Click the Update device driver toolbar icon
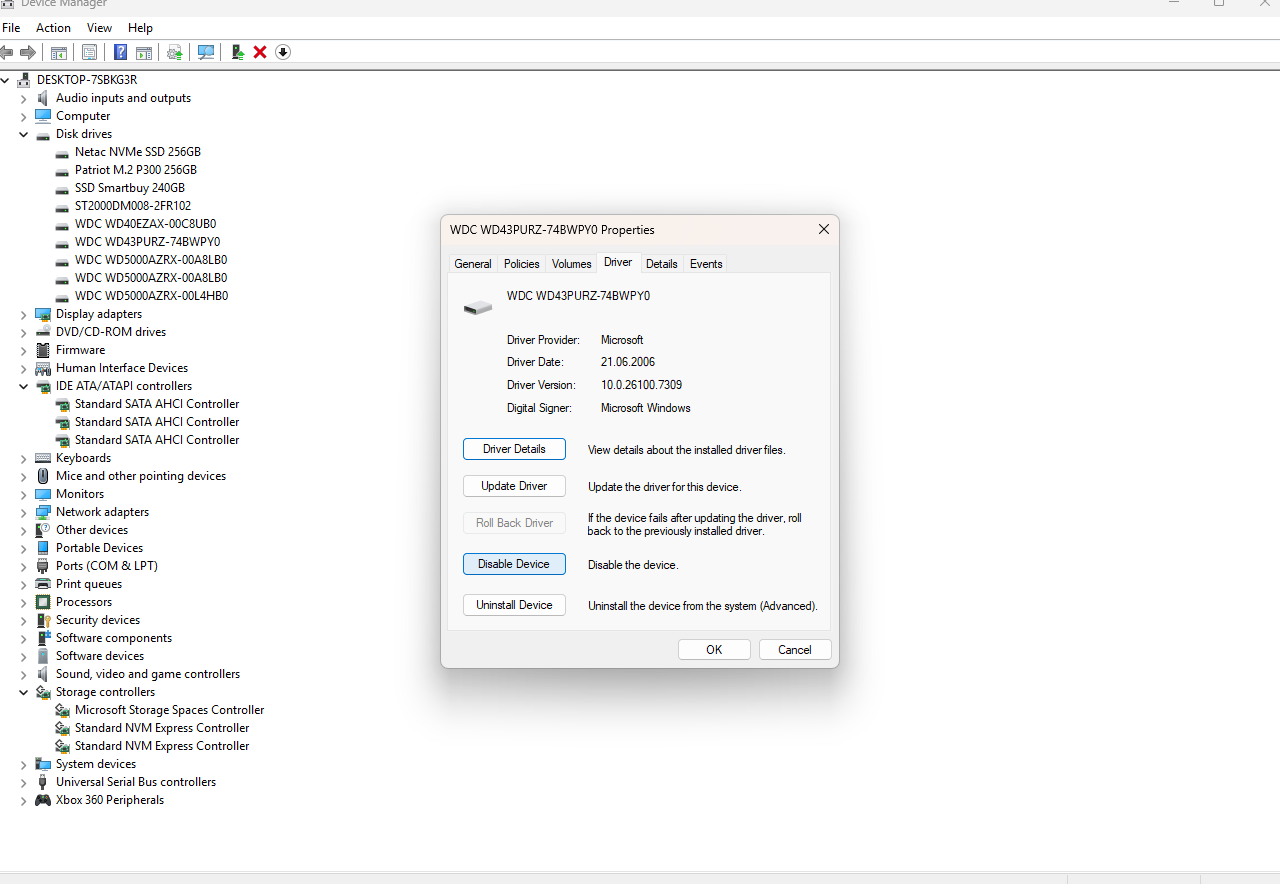This screenshot has width=1280, height=884. click(x=237, y=52)
